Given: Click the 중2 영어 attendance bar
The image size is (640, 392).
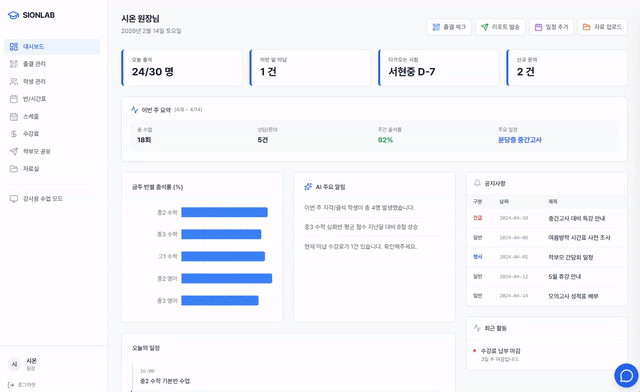Looking at the screenshot, I should pos(227,278).
